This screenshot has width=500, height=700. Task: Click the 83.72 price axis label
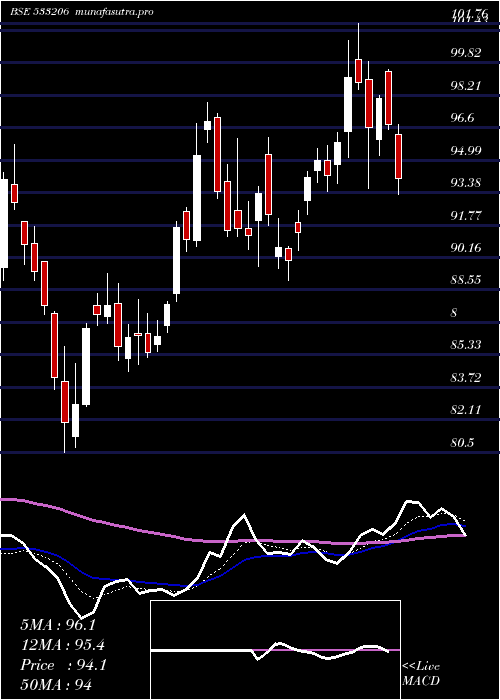click(x=467, y=378)
